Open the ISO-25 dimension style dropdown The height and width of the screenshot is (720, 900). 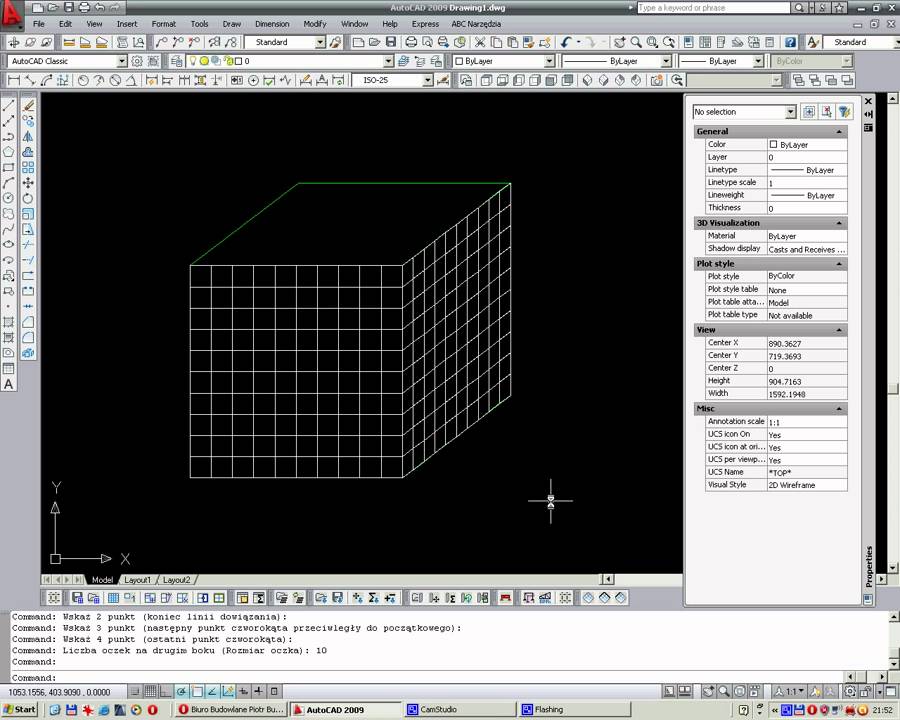pyautogui.click(x=428, y=80)
